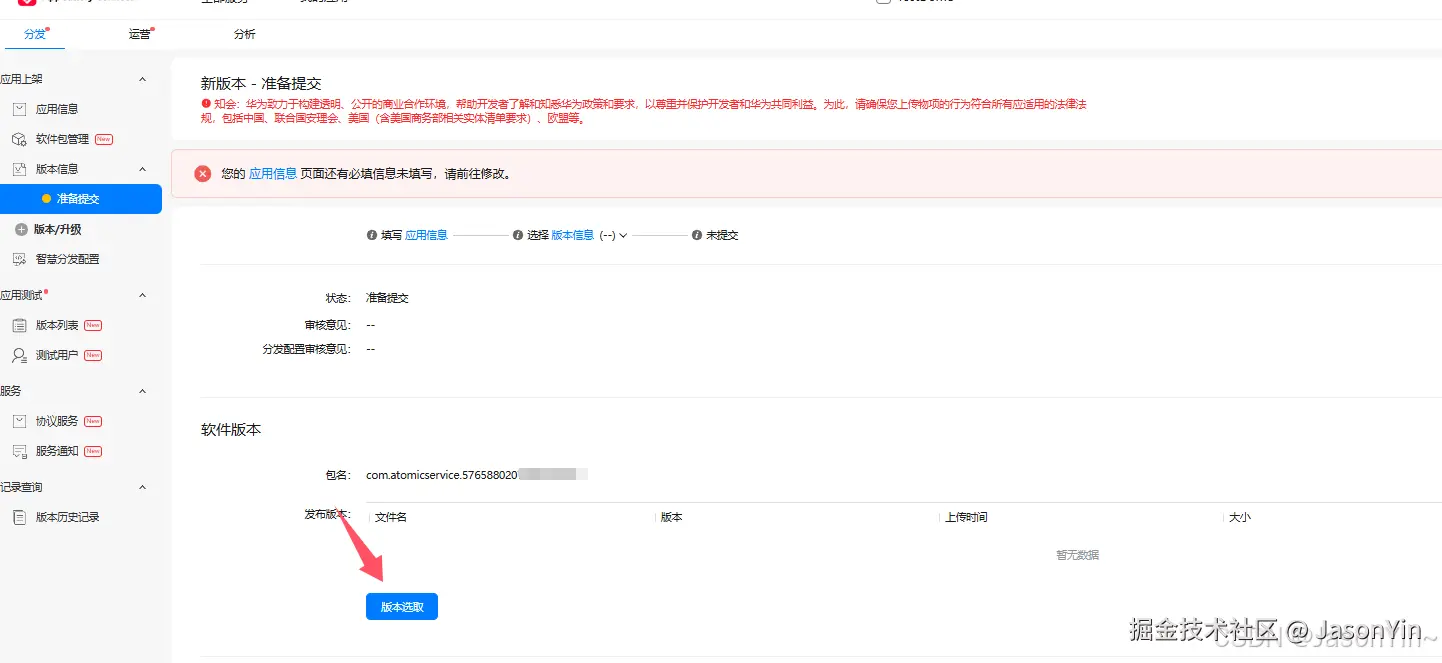The height and width of the screenshot is (663, 1442).
Task: Click the 智慧分发配置 icon
Action: point(19,259)
